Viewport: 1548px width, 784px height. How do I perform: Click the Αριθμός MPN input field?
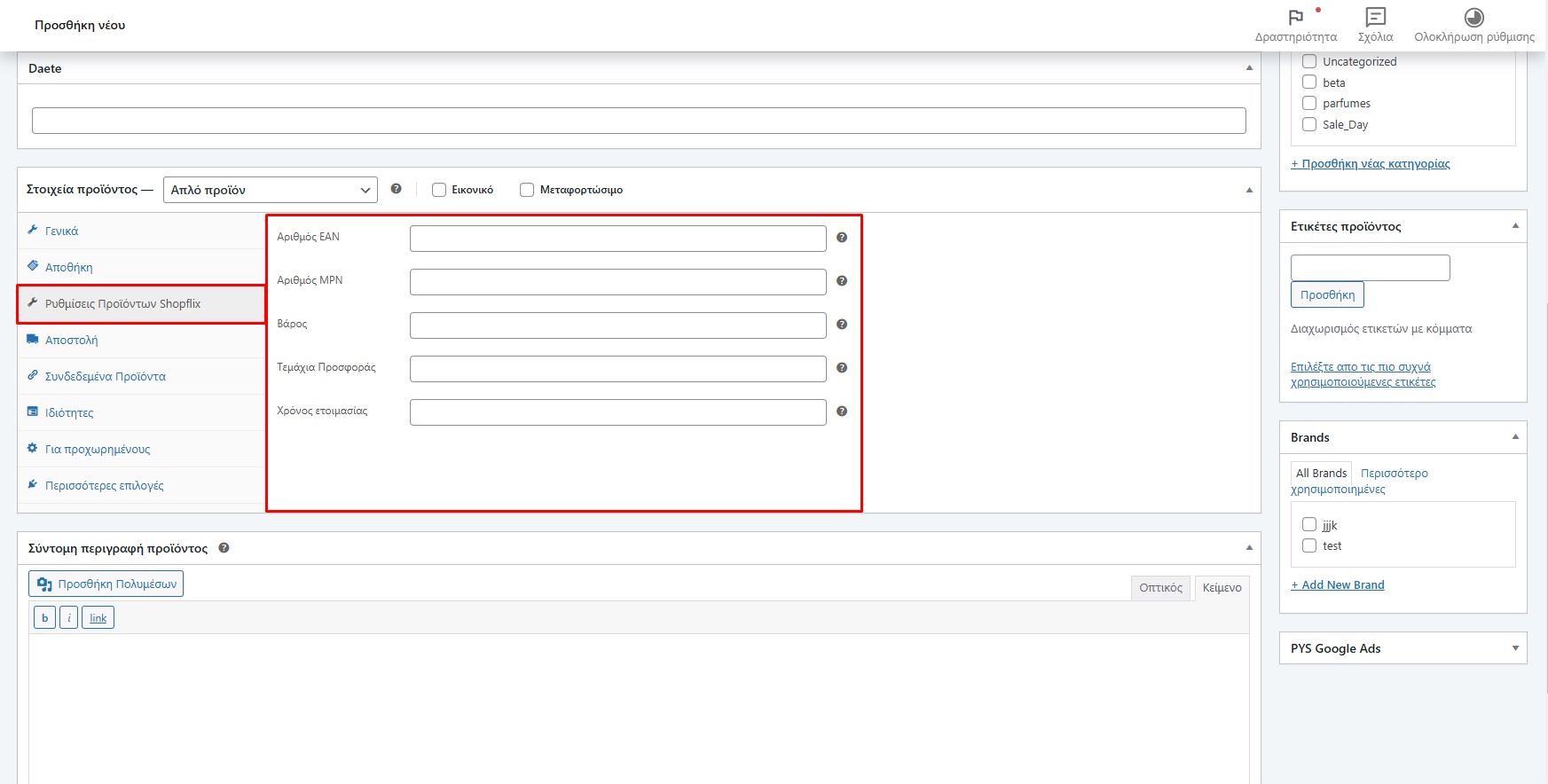617,282
